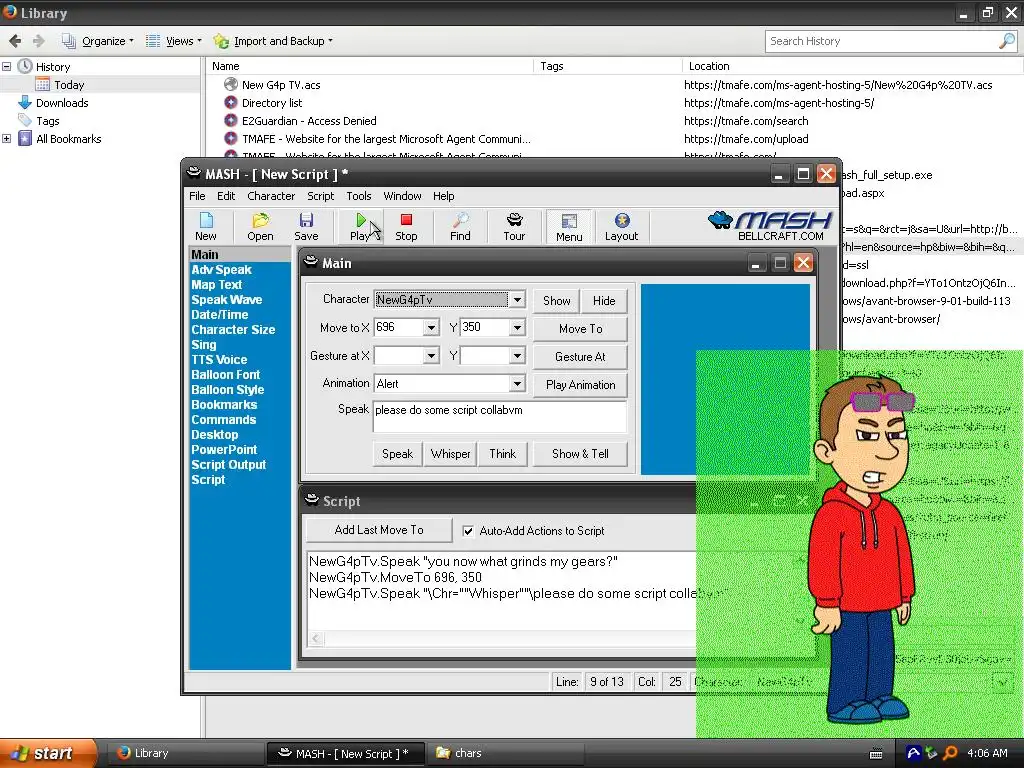
Task: Open the Script menu in menu bar
Action: [321, 196]
